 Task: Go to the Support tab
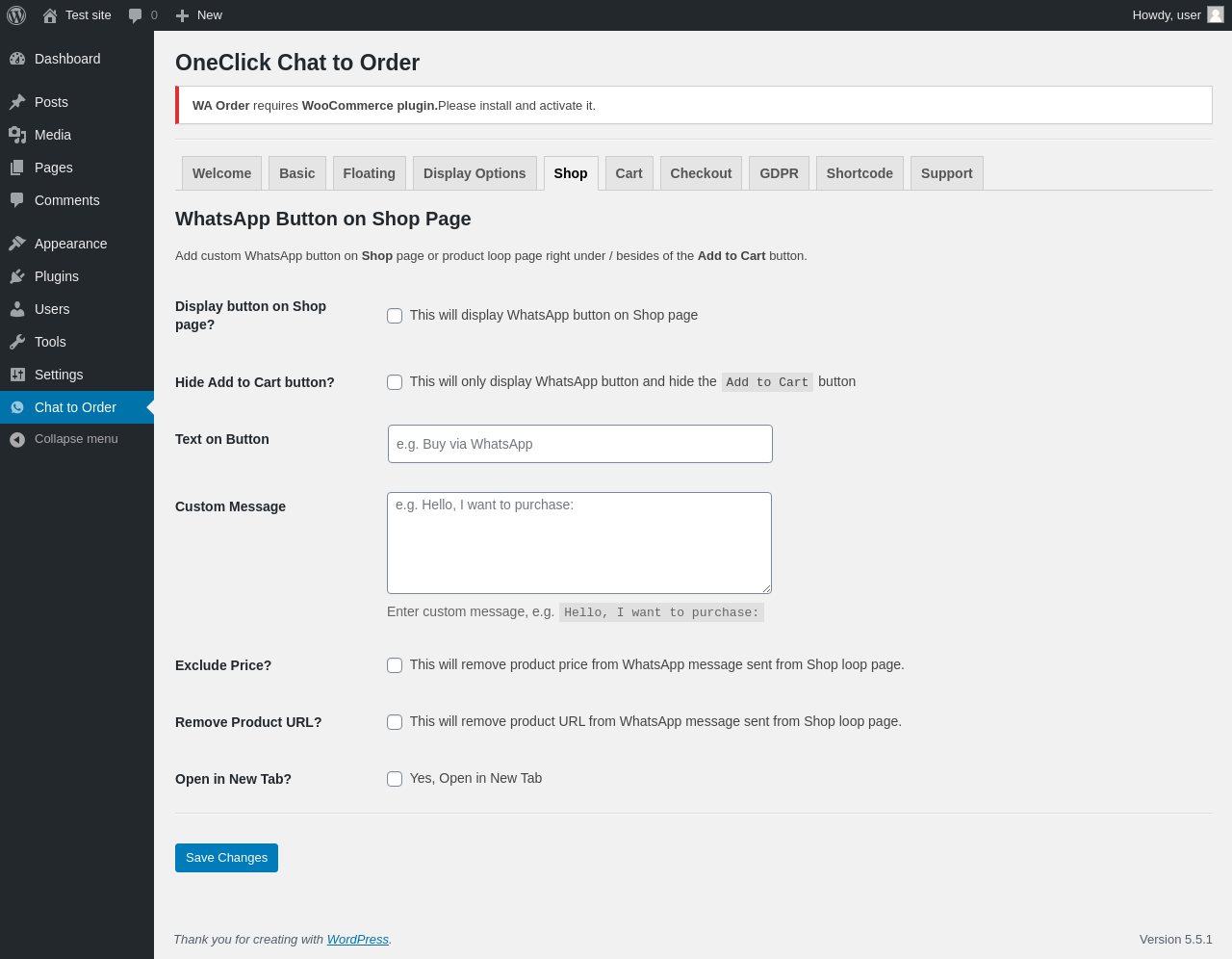947,173
